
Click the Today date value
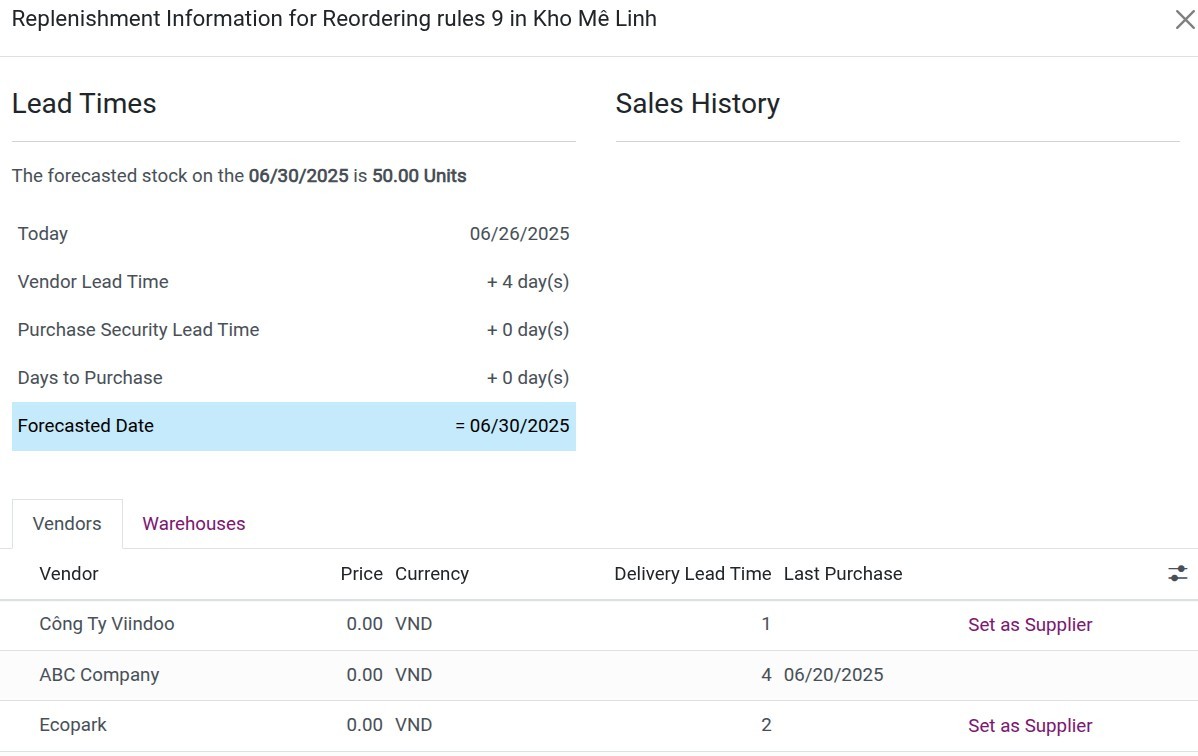tap(519, 234)
